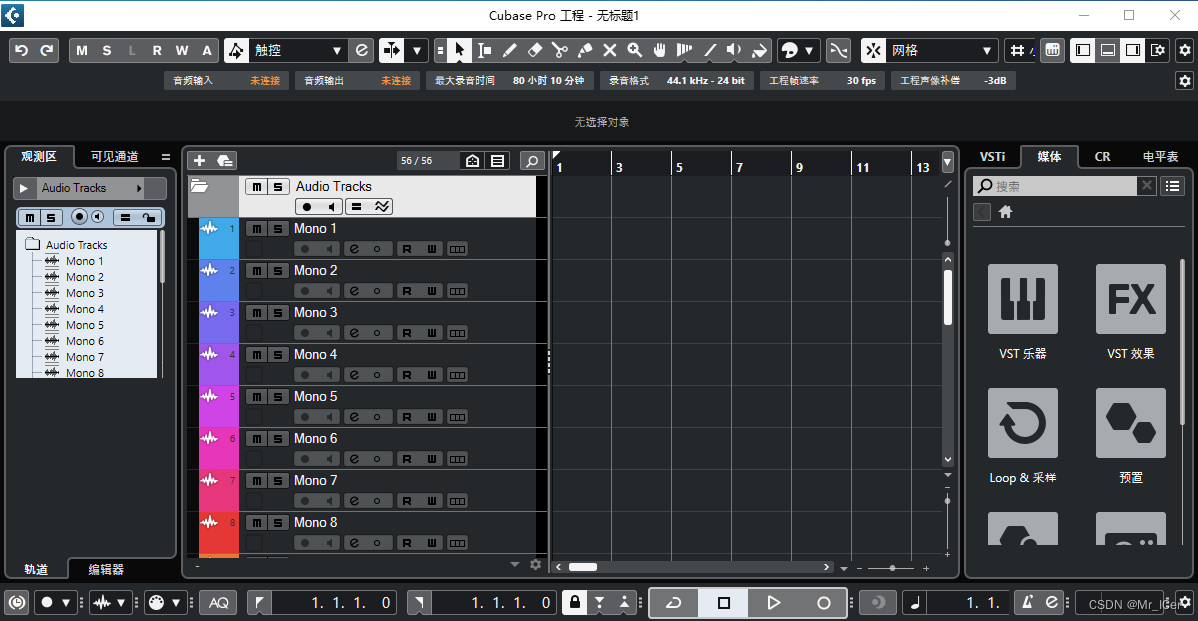Start playback with Play button
The width and height of the screenshot is (1198, 621).
[x=773, y=603]
